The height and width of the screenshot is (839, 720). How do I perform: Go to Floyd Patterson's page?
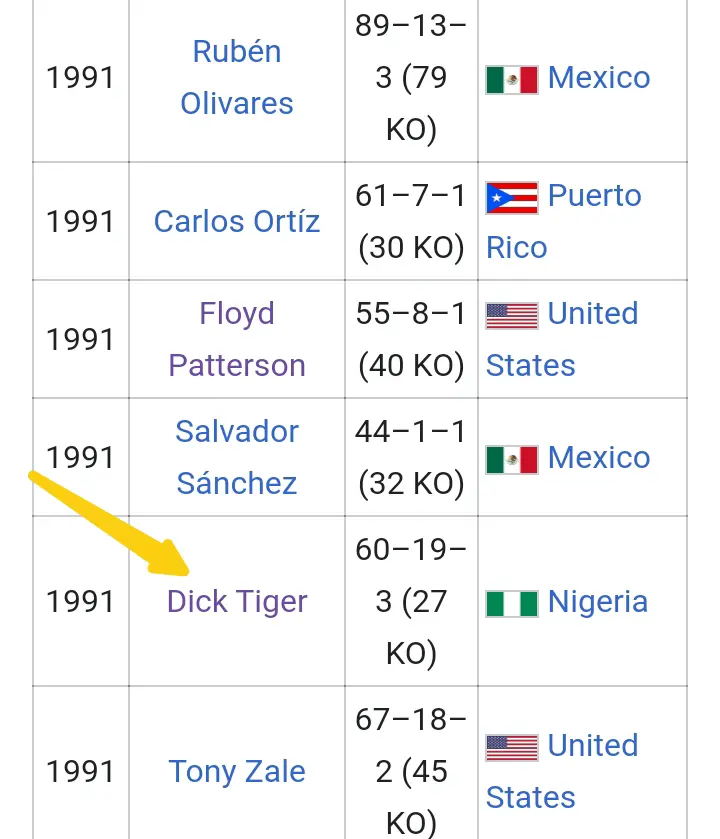[237, 339]
